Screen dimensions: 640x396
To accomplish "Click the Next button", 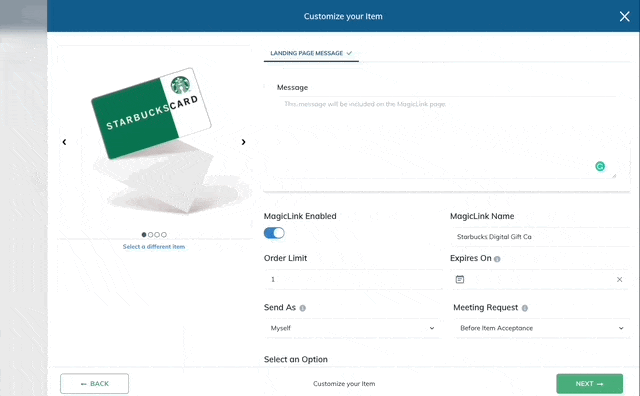I will pyautogui.click(x=589, y=384).
